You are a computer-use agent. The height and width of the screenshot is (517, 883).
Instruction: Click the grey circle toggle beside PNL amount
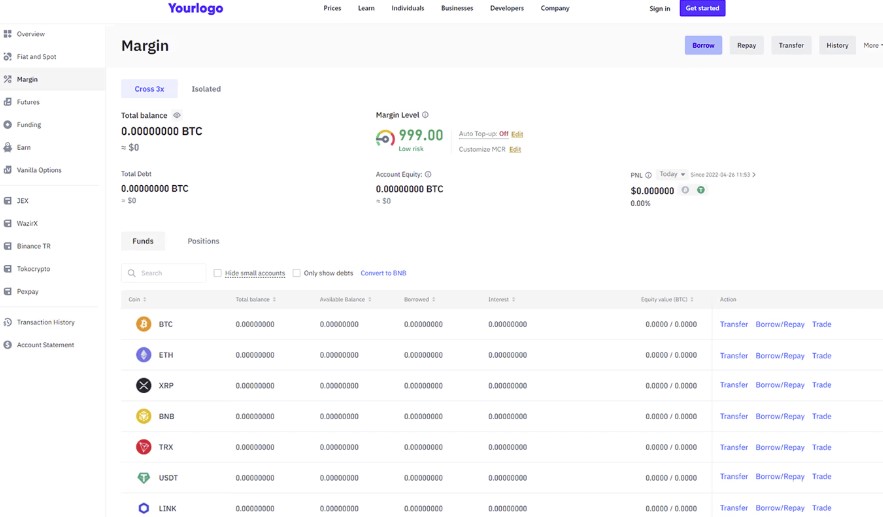tap(685, 190)
